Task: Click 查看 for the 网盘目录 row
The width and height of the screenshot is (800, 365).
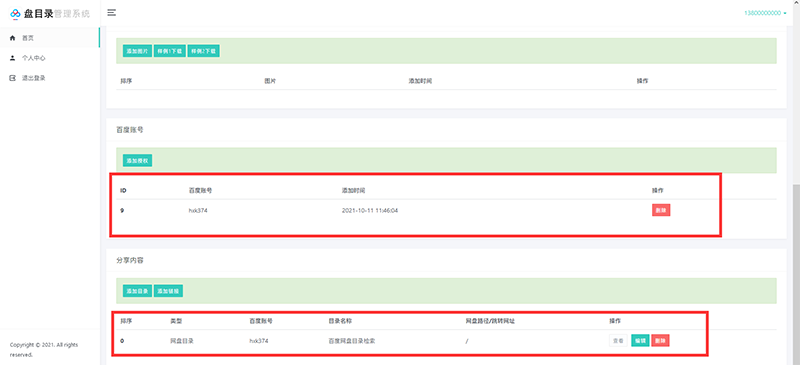Action: pyautogui.click(x=618, y=340)
